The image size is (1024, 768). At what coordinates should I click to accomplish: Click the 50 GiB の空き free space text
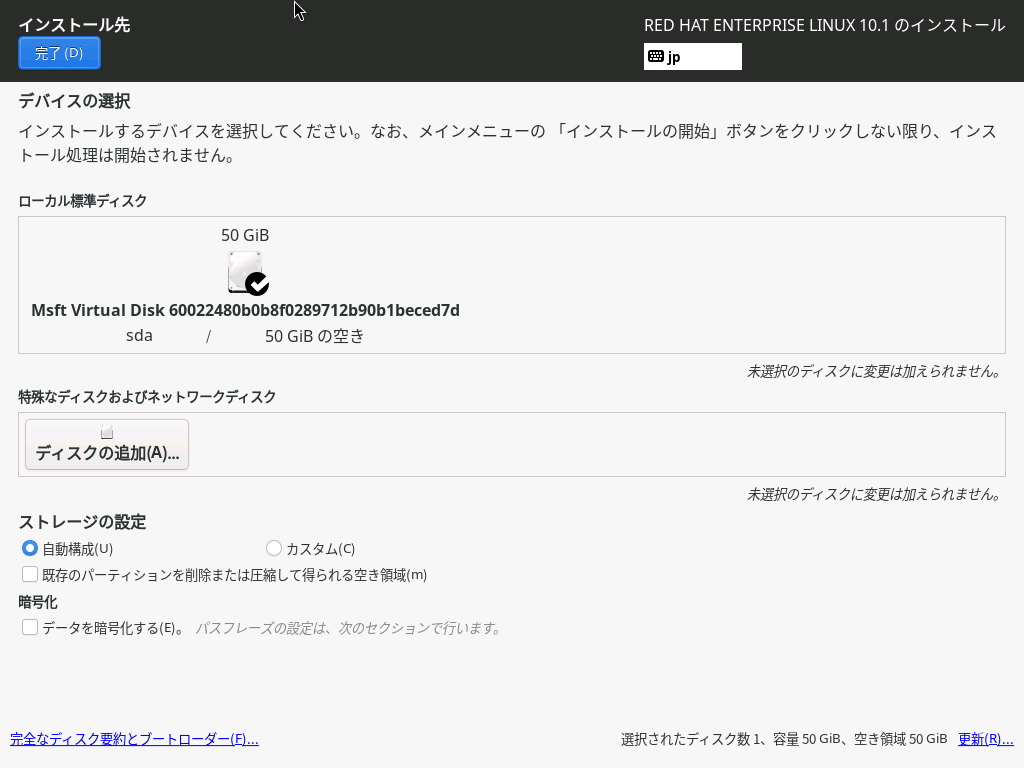point(314,337)
